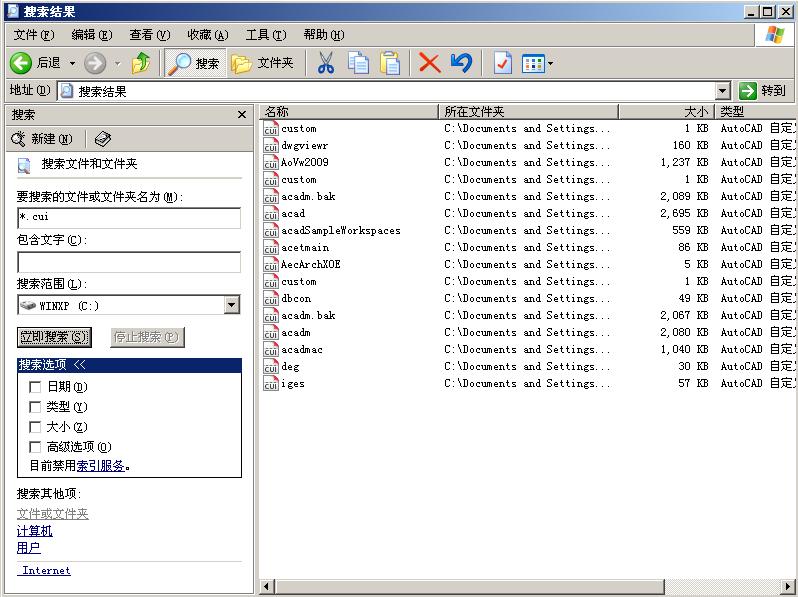Select the acad file icon
Viewport: 798px width, 597px height.
pos(271,213)
